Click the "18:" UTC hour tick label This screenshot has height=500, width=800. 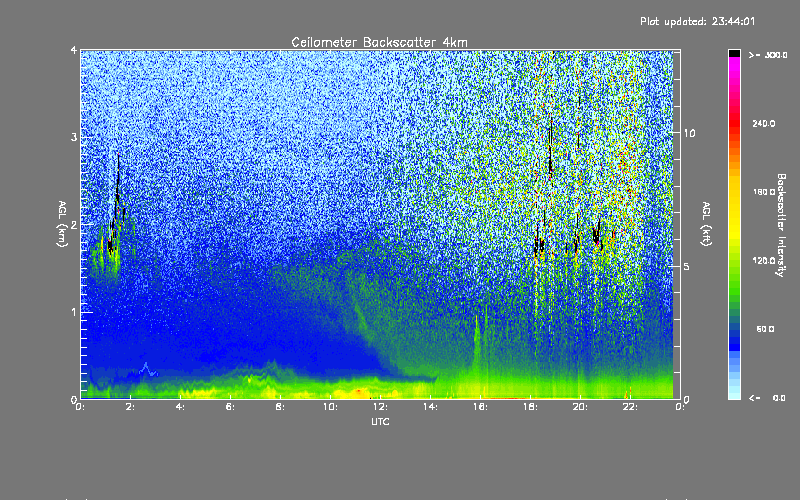pos(530,407)
